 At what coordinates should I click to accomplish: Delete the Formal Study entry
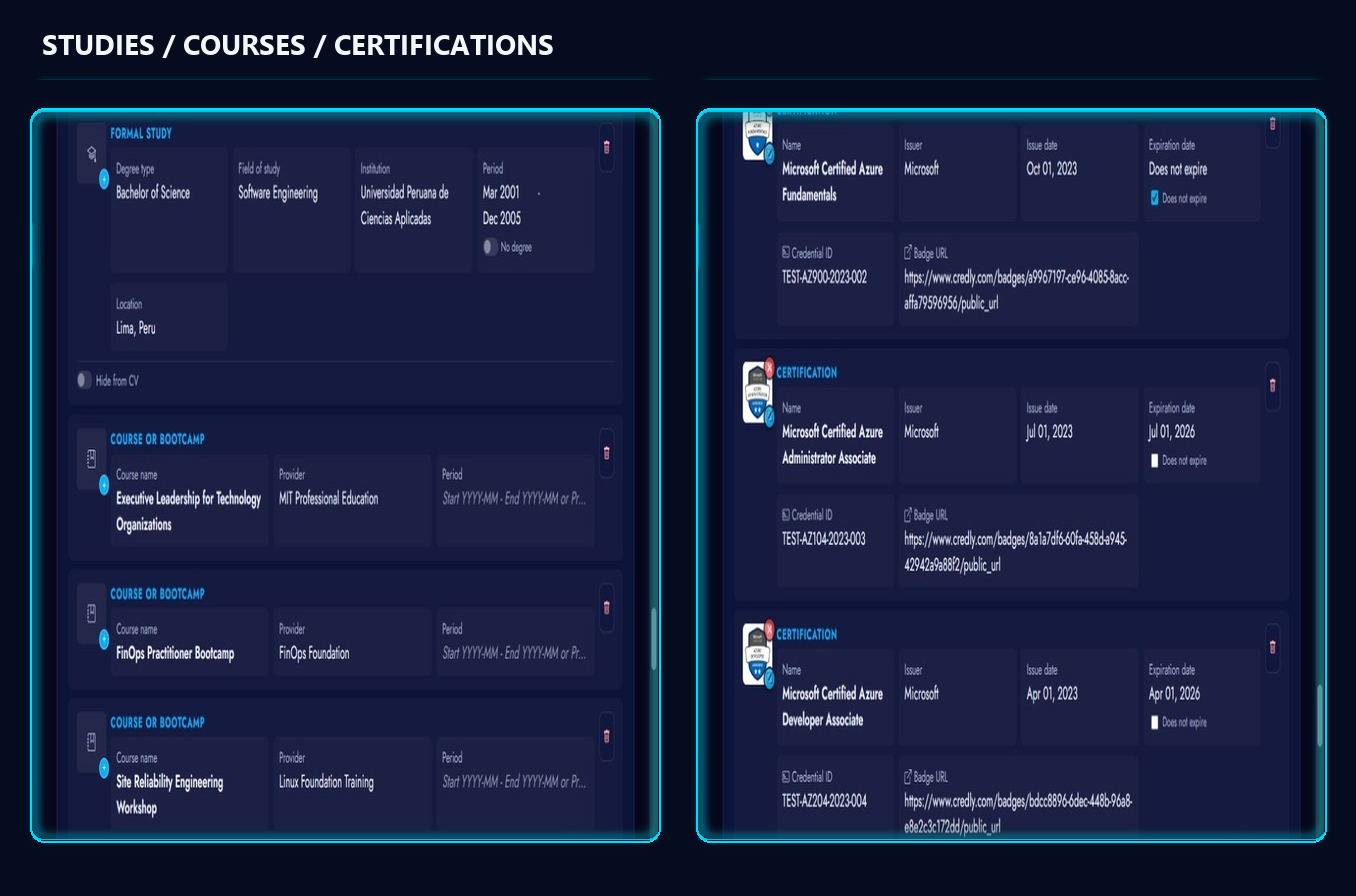(607, 147)
